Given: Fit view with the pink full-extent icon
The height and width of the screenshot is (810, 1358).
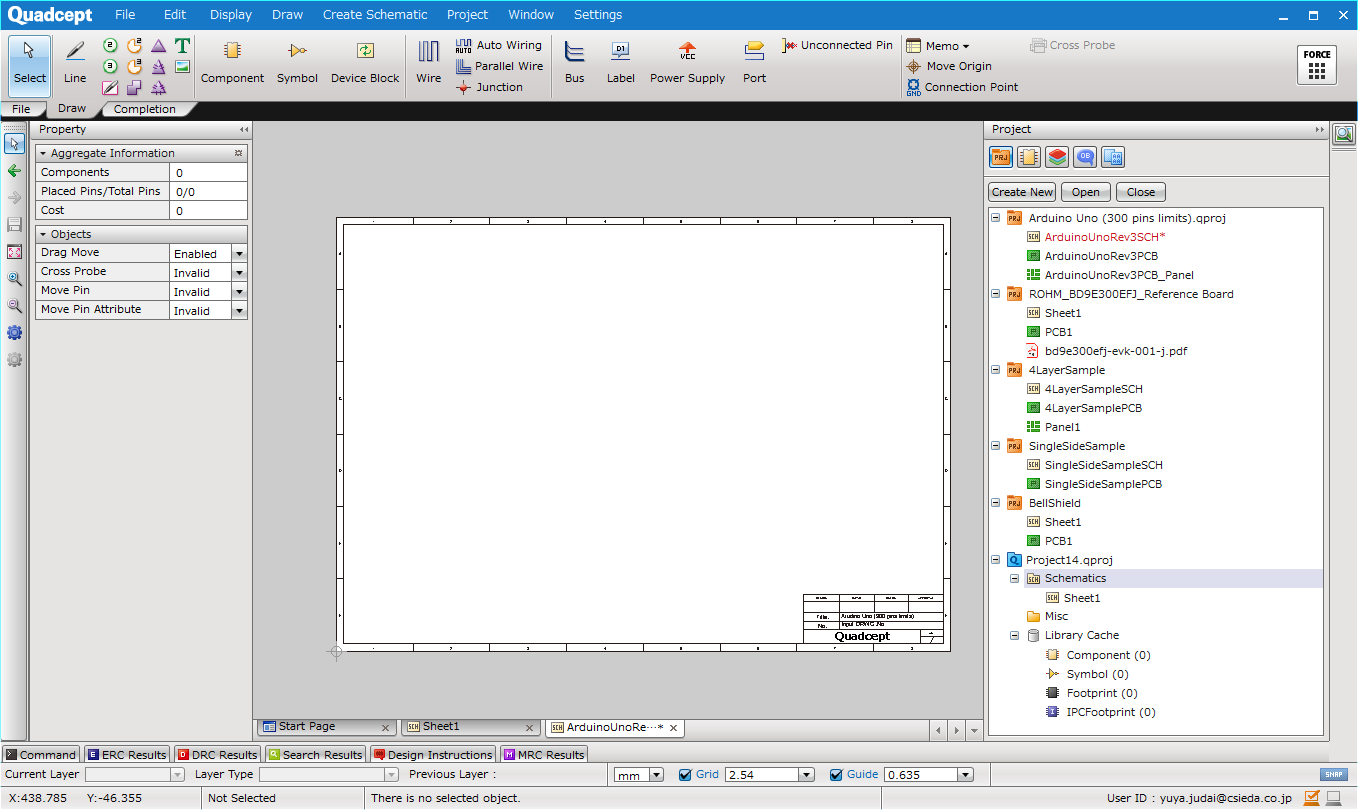Looking at the screenshot, I should (14, 252).
